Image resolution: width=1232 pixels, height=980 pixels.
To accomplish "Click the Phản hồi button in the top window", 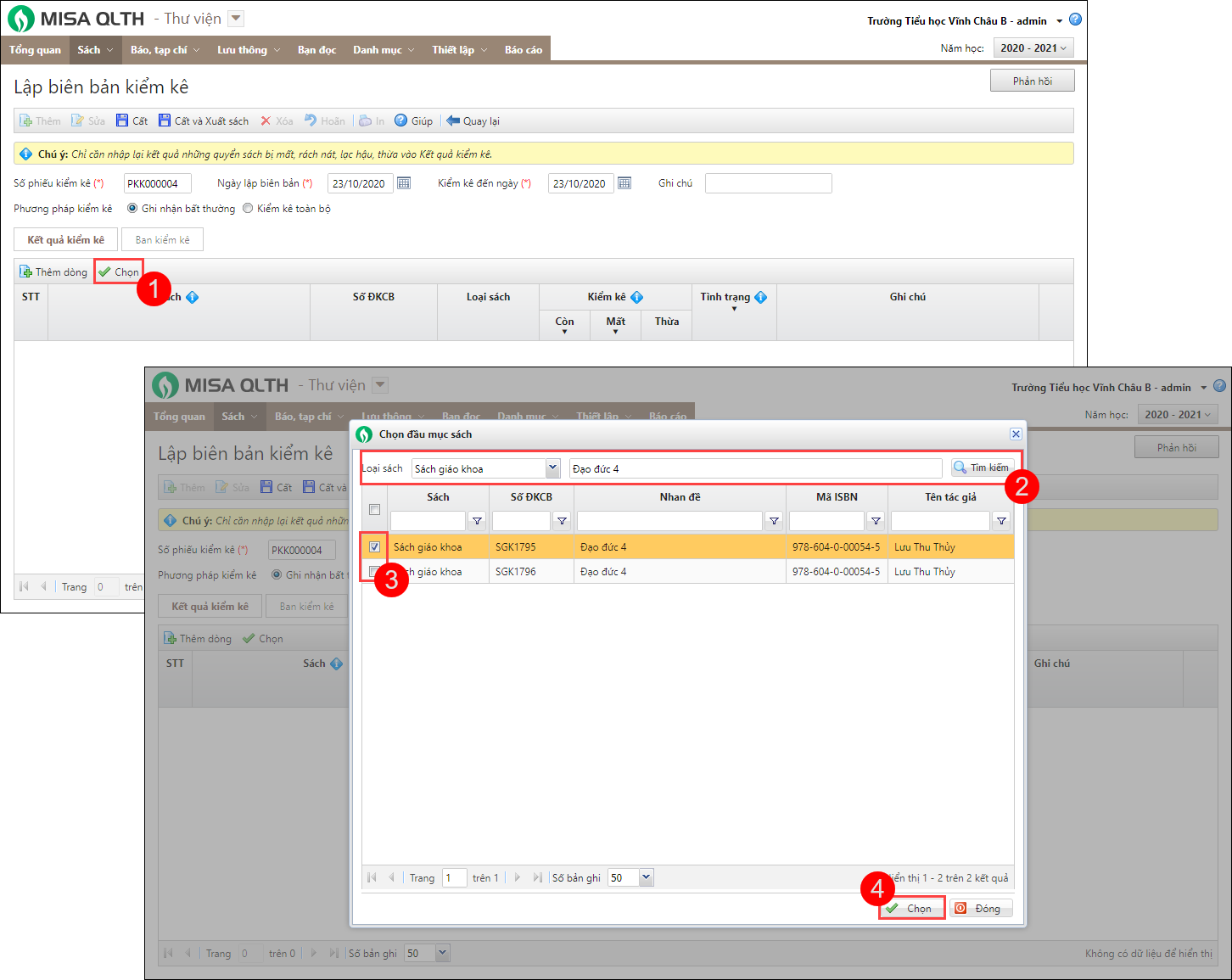I will point(1033,81).
